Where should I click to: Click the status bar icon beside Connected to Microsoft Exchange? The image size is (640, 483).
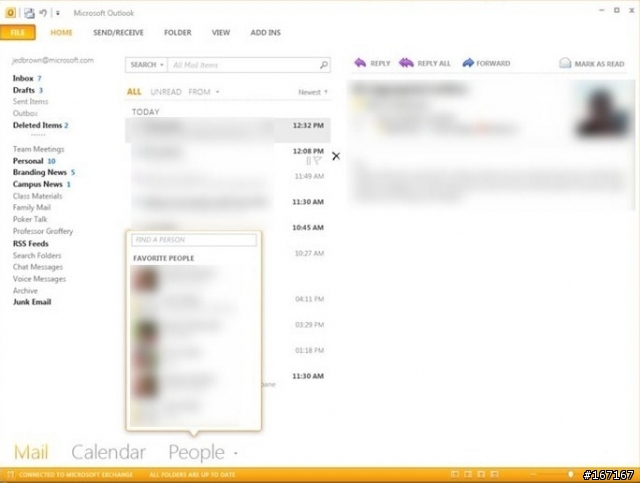pyautogui.click(x=11, y=474)
